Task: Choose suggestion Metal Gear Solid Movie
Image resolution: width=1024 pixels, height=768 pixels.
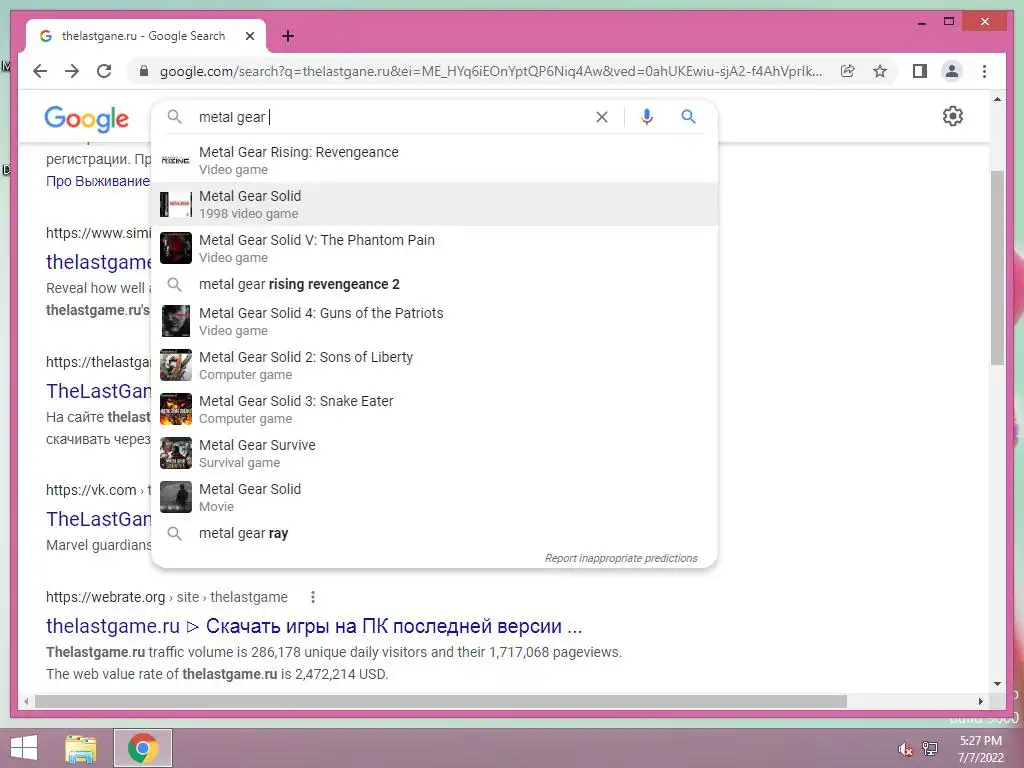Action: (x=434, y=497)
